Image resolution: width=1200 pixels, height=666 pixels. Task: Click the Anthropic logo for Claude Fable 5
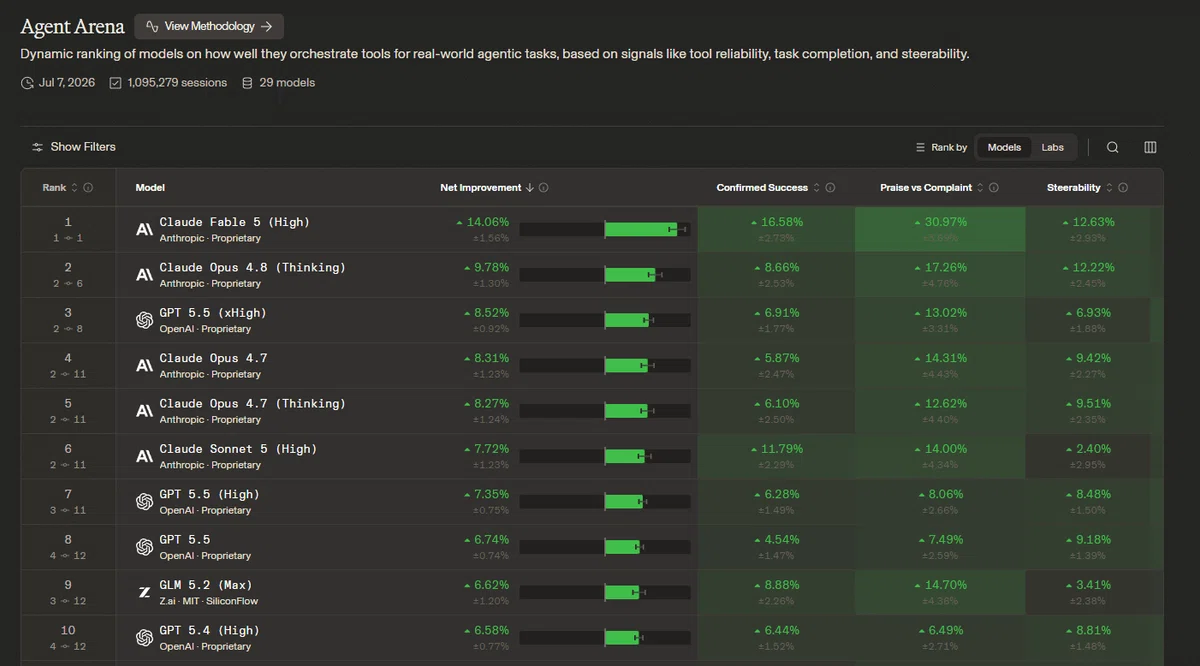click(x=144, y=229)
